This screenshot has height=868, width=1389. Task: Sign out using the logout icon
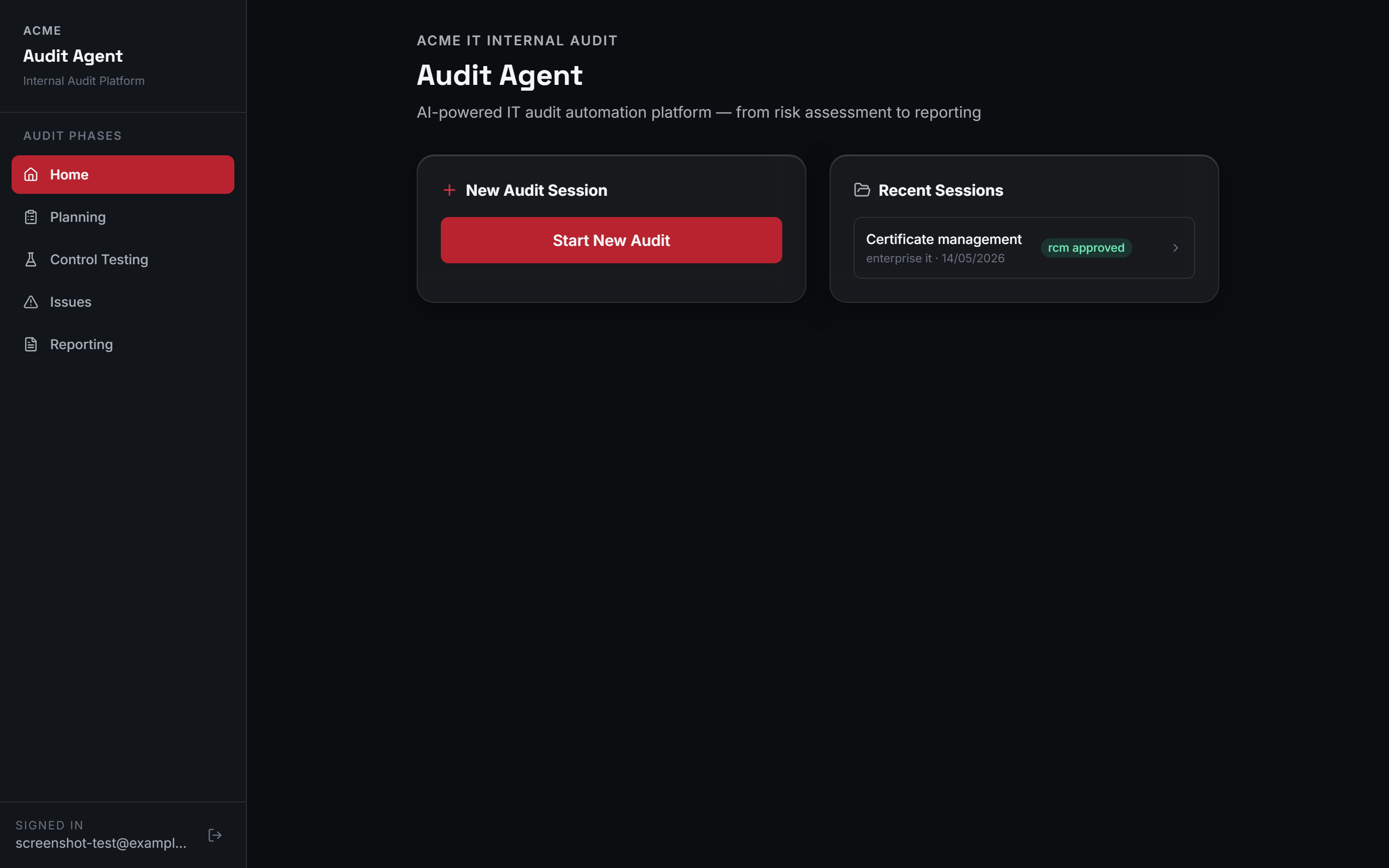[x=215, y=835]
